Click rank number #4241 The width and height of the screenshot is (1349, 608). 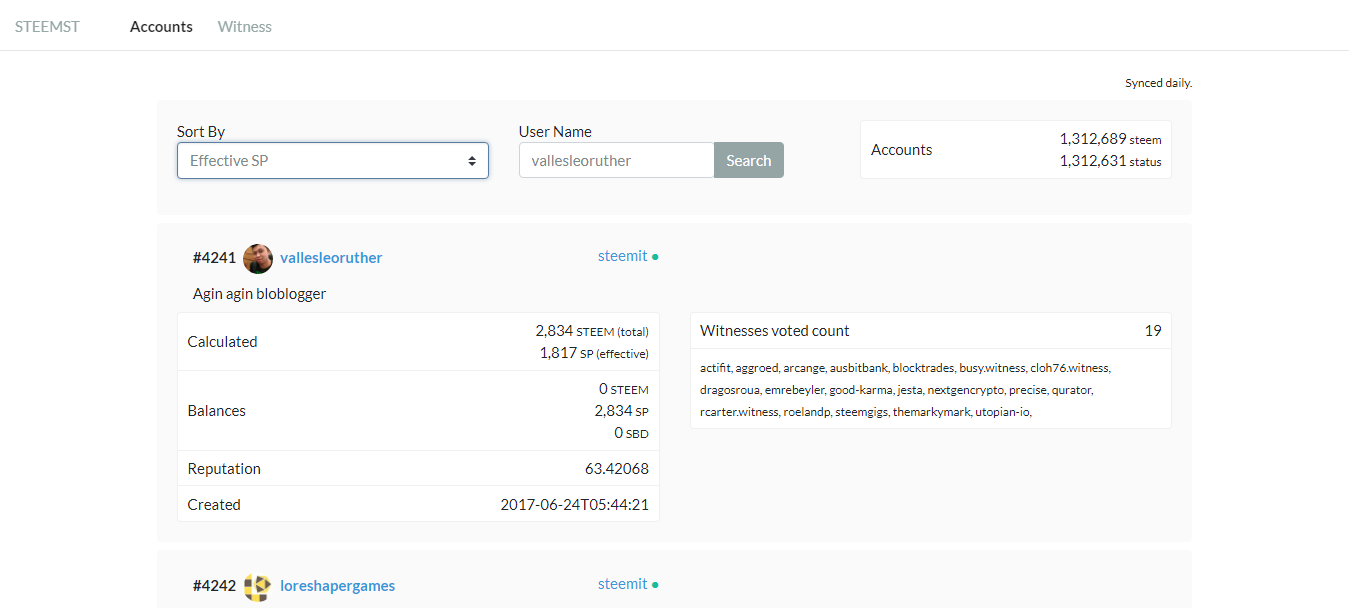coord(214,258)
